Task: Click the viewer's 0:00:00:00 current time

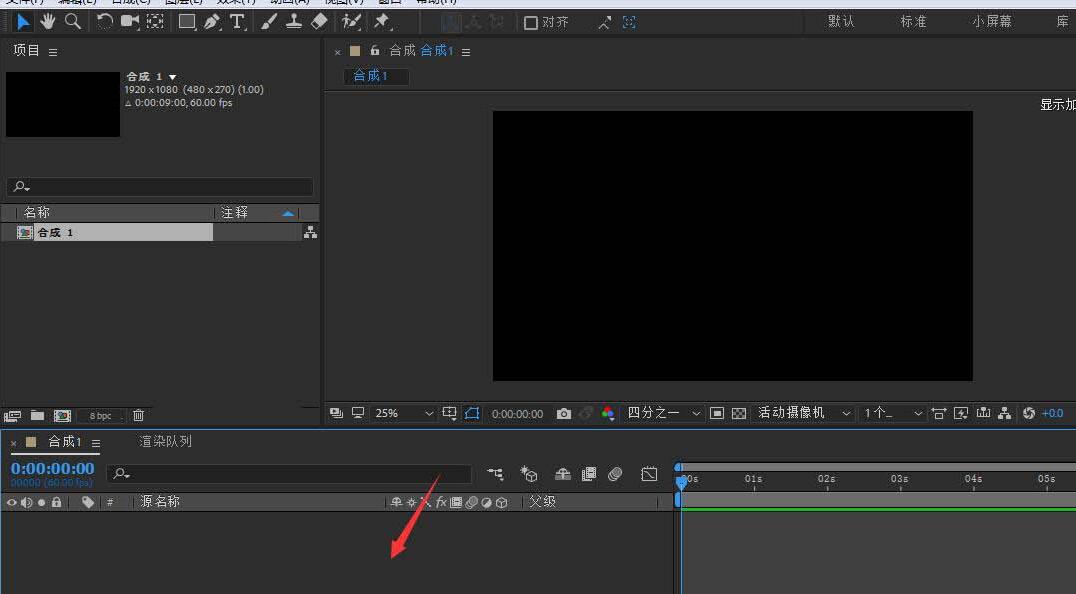Action: point(517,414)
